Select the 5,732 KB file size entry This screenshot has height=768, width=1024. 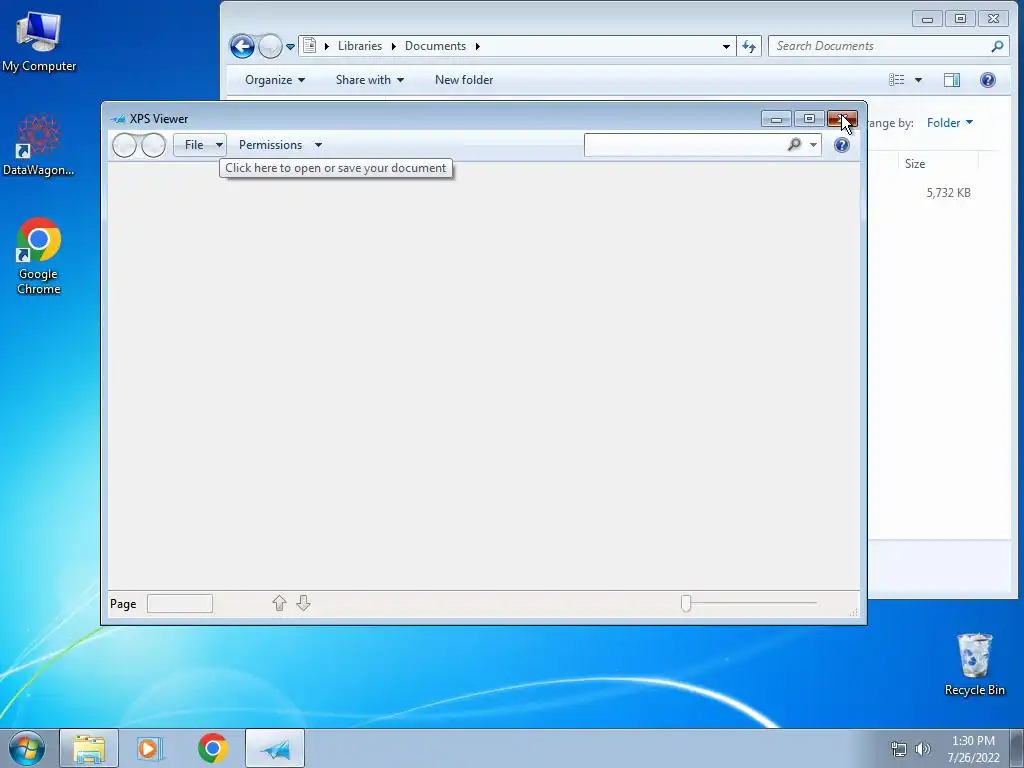tap(948, 193)
